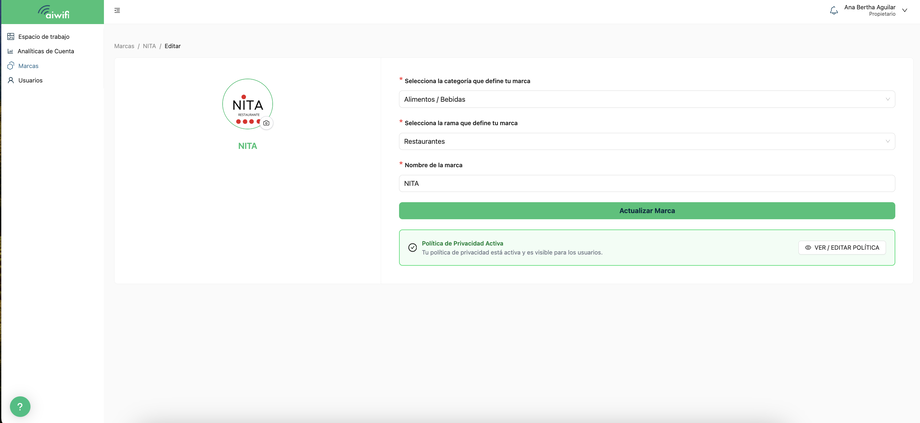Click the Nombre de la marca field

[x=647, y=184]
